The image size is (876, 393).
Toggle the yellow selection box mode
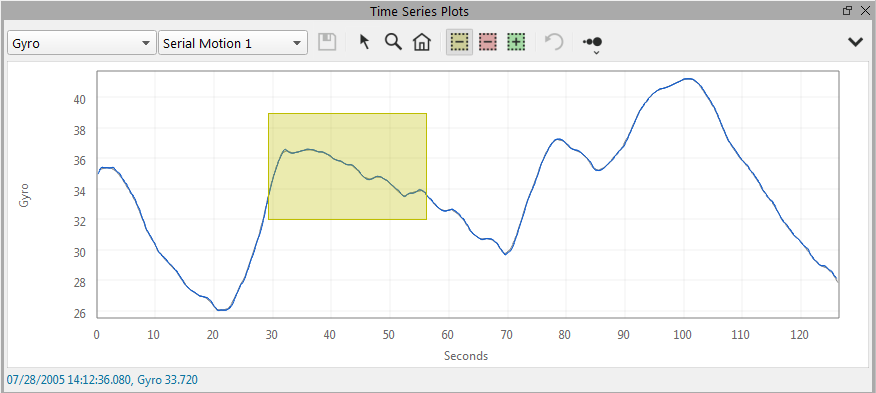460,42
